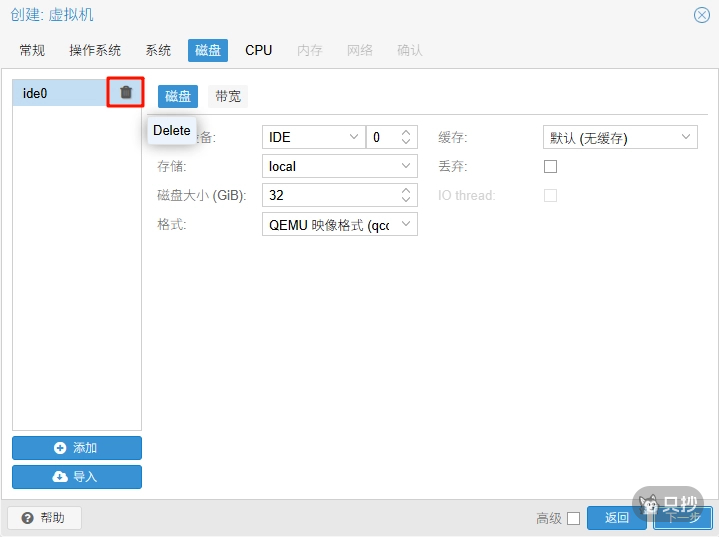Click the device number stepper field
The width and height of the screenshot is (719, 537).
pos(383,137)
